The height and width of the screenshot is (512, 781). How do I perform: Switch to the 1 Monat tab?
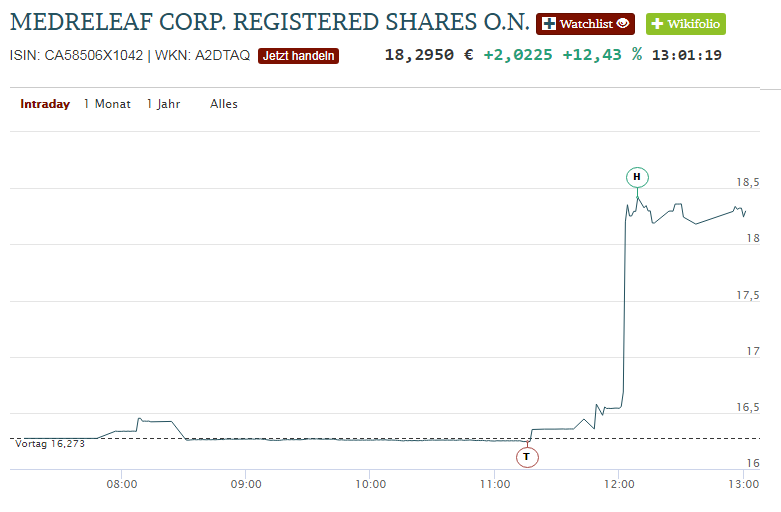[x=107, y=104]
